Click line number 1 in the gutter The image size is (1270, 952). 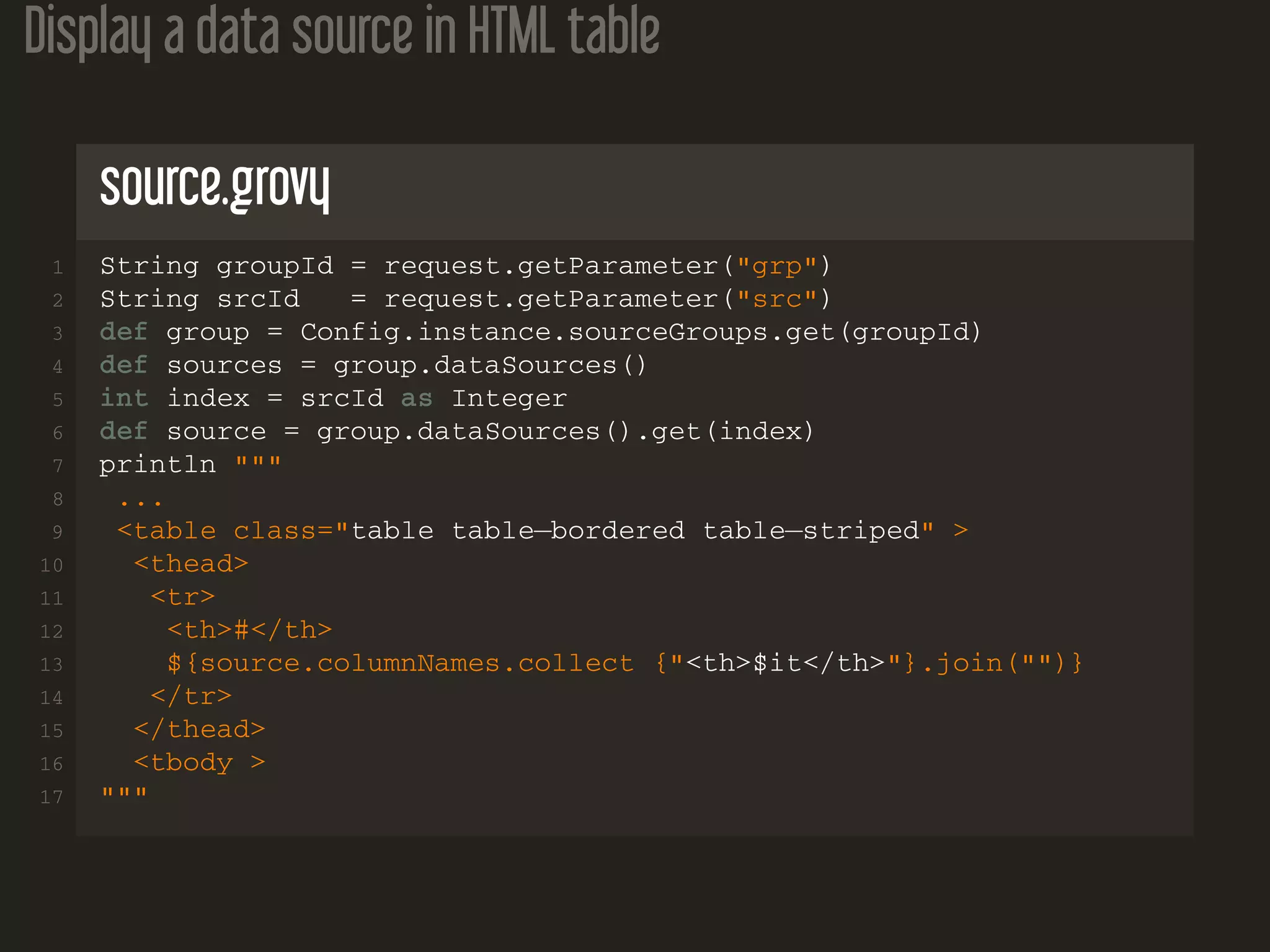pos(58,268)
